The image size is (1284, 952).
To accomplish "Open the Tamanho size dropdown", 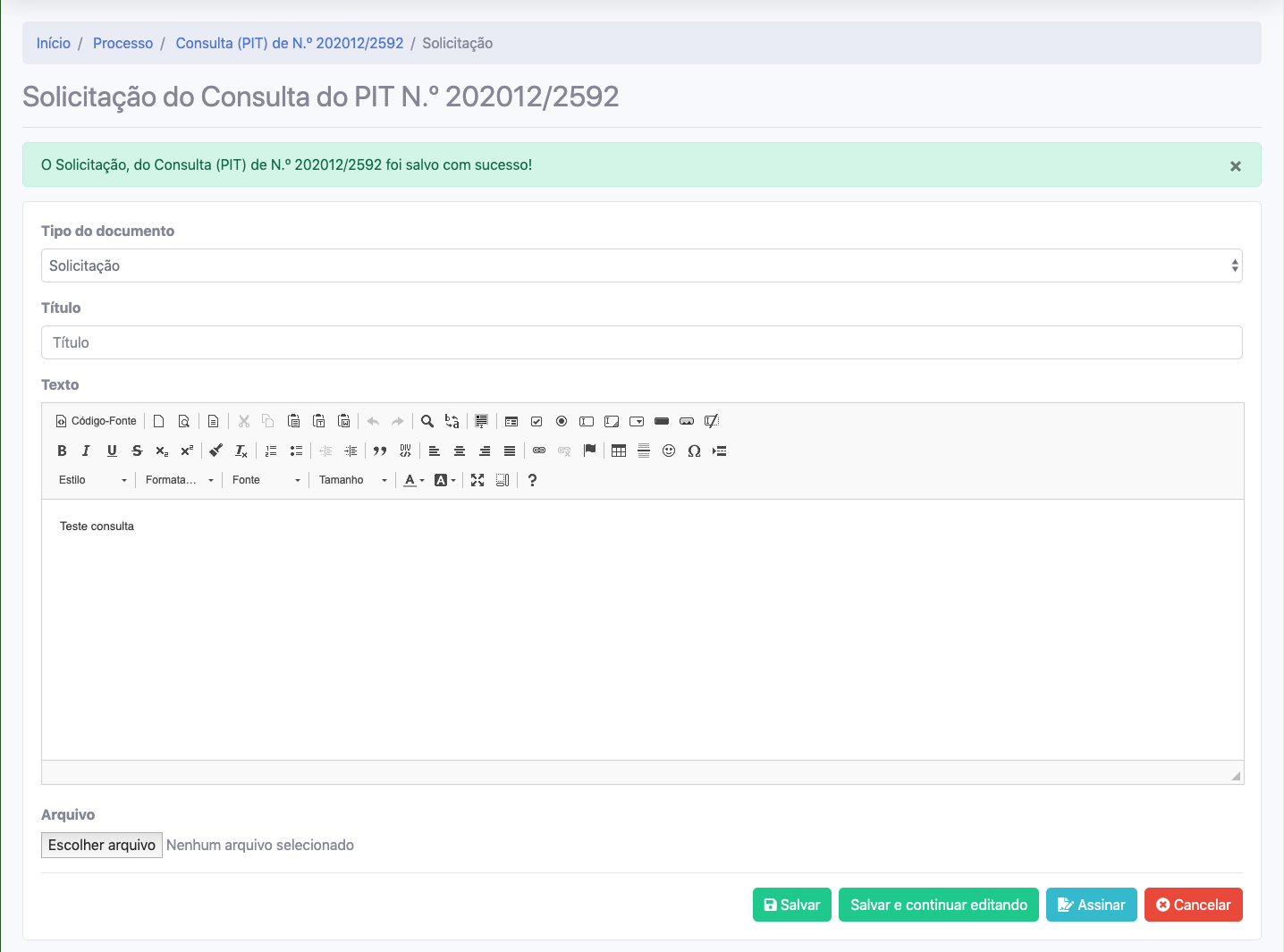I will tap(353, 480).
